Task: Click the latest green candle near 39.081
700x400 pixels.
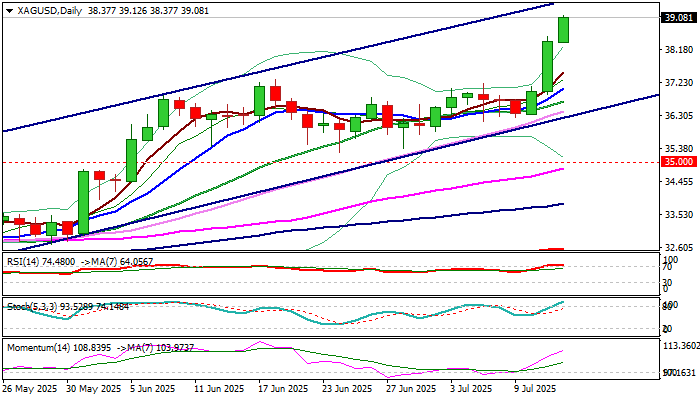Action: [563, 29]
